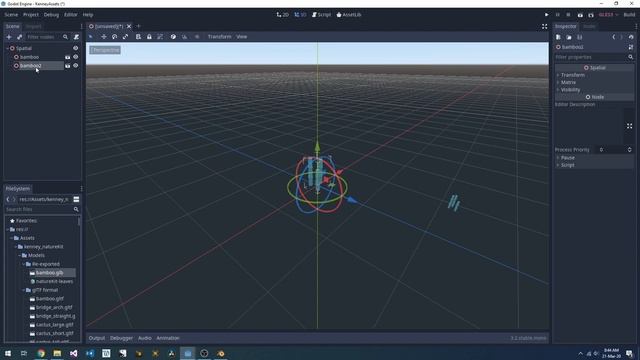Toggle Use Local Space tool
The width and height of the screenshot is (640, 360).
click(173, 37)
